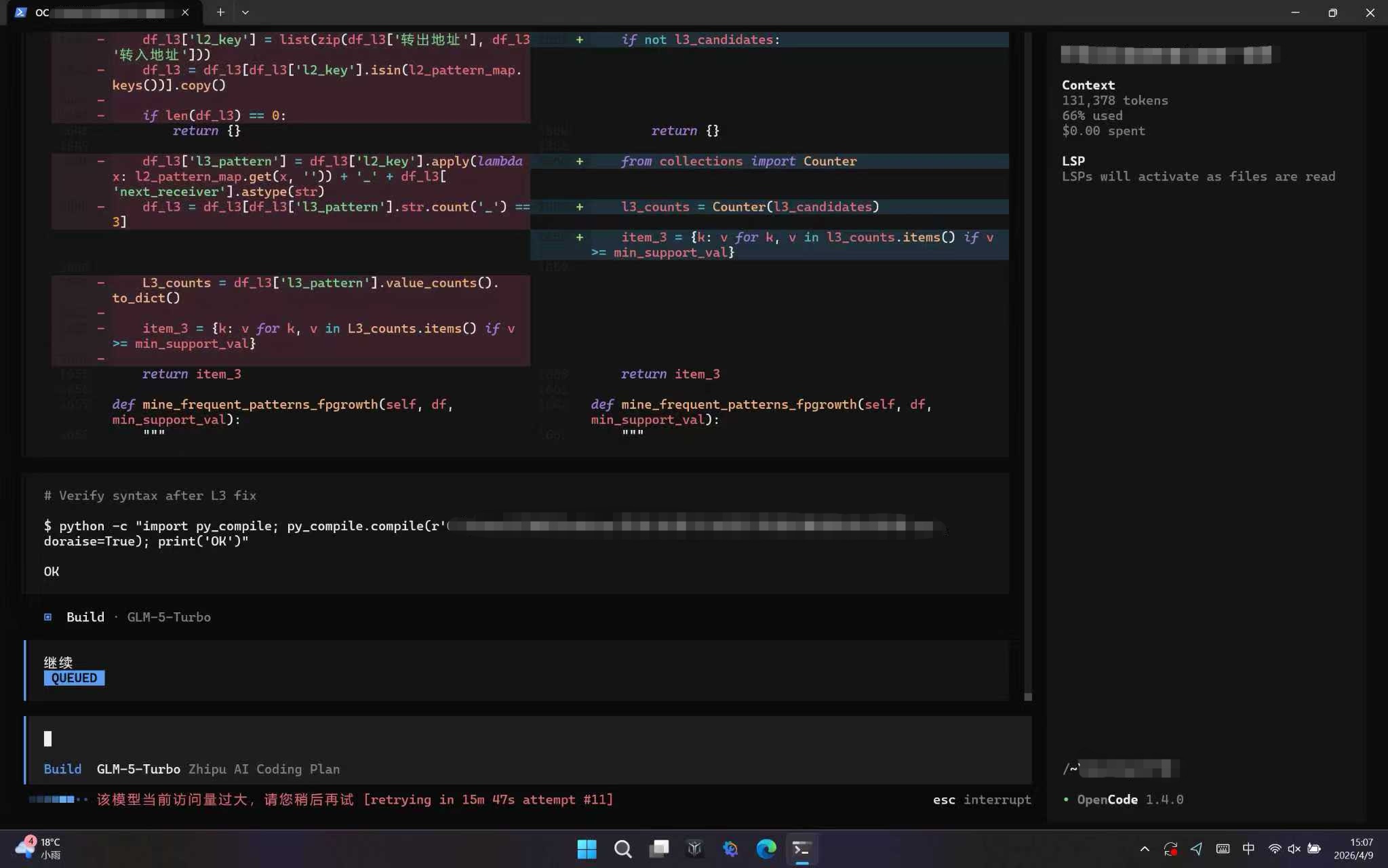Viewport: 1388px width, 868px height.
Task: Open the Windows Start menu
Action: (x=587, y=849)
